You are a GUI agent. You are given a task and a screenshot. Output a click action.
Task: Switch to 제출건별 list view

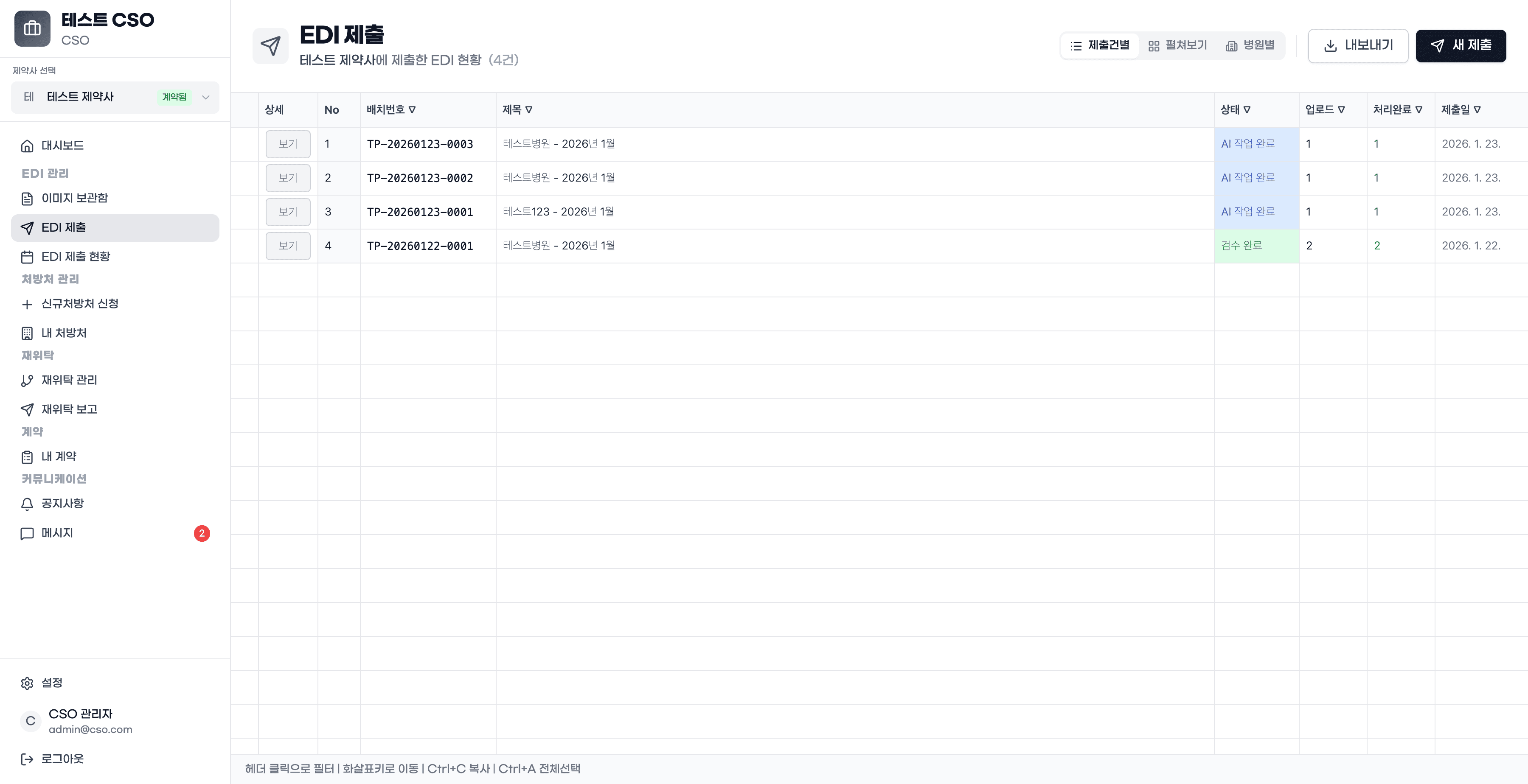tap(1100, 46)
